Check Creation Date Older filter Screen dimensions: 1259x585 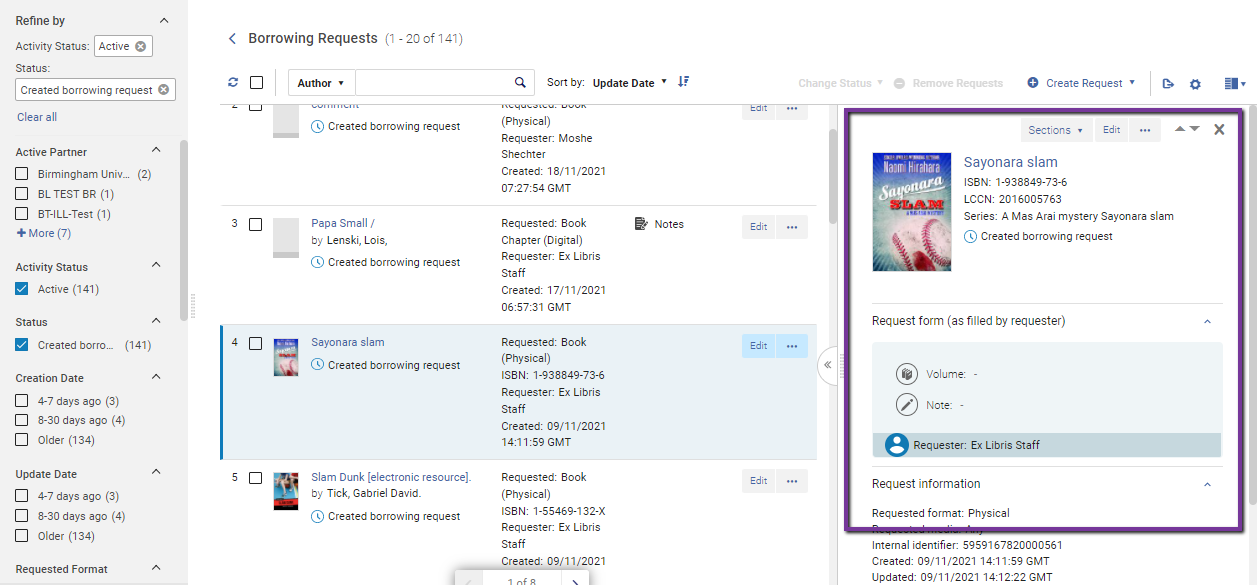point(22,440)
